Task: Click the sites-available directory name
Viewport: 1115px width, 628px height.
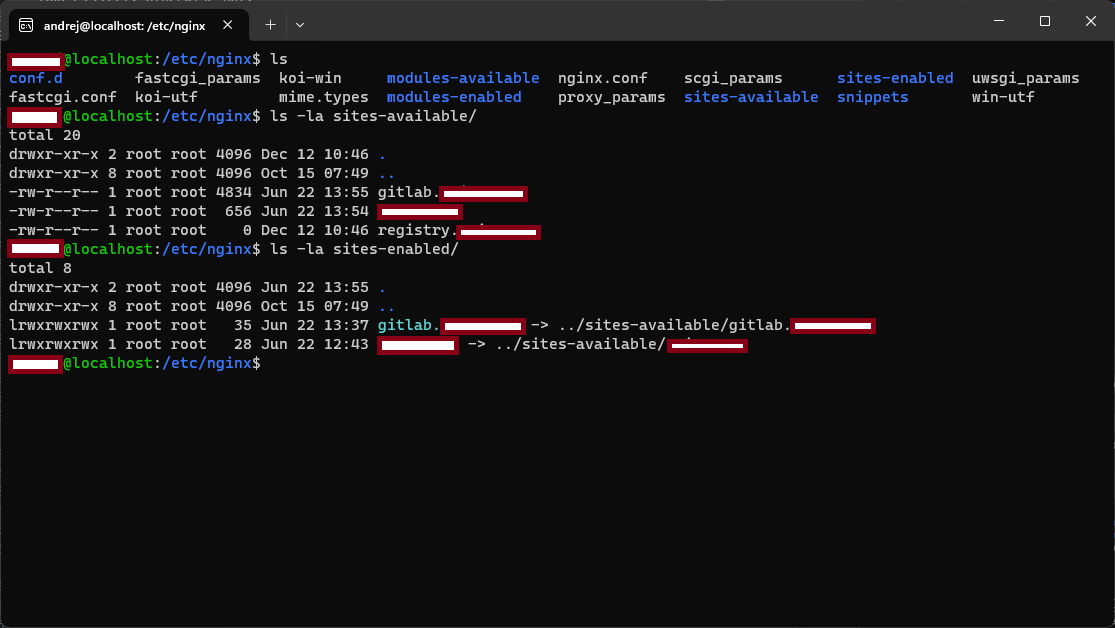Action: 751,97
